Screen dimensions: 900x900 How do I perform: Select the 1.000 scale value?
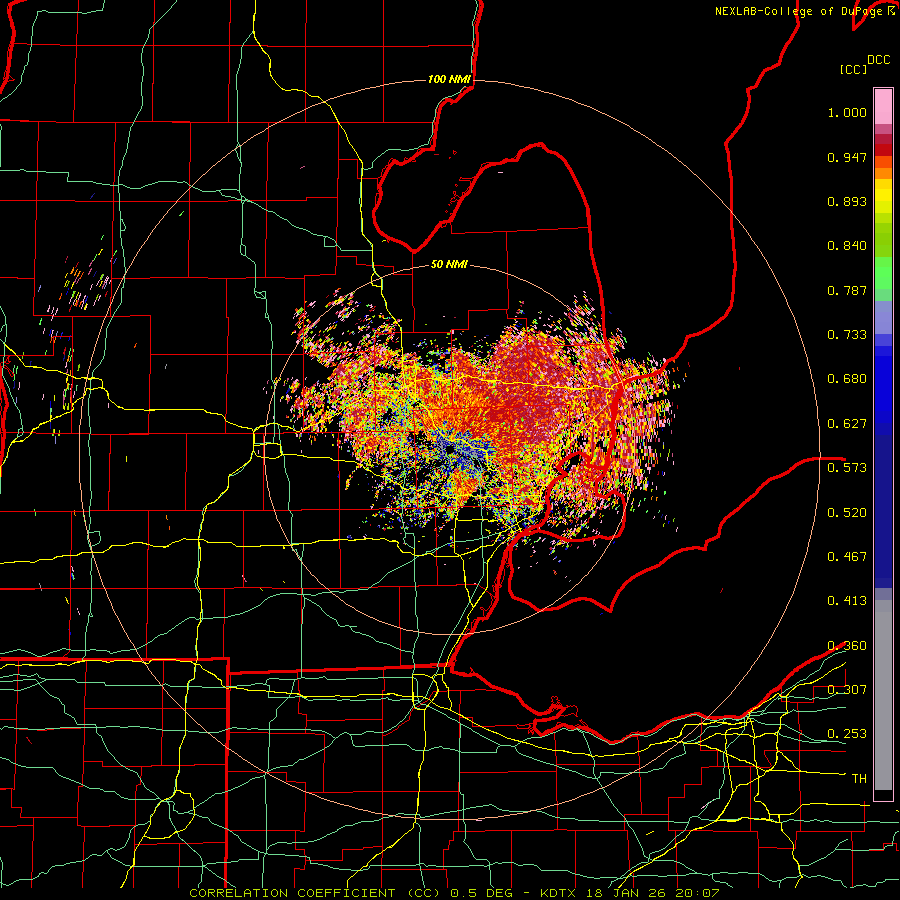[847, 112]
